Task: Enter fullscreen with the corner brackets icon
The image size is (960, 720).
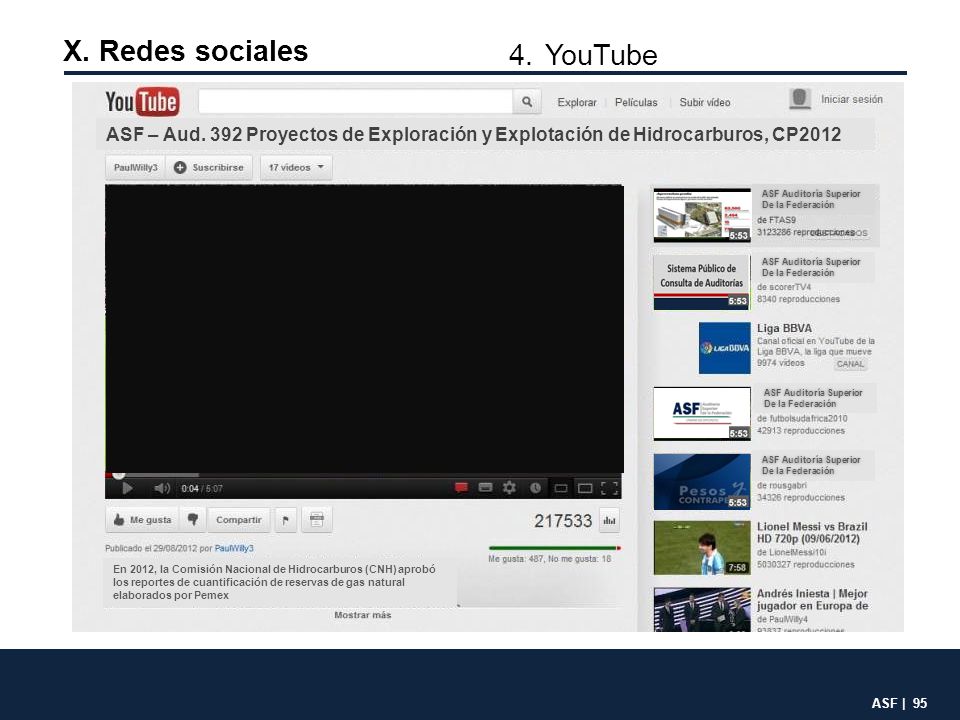Action: [609, 488]
